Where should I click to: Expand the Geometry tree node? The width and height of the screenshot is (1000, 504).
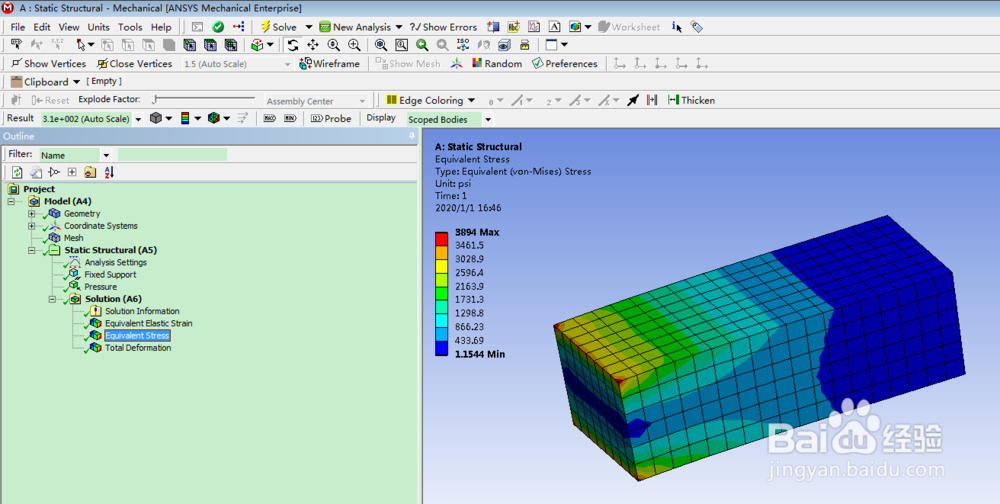point(31,214)
